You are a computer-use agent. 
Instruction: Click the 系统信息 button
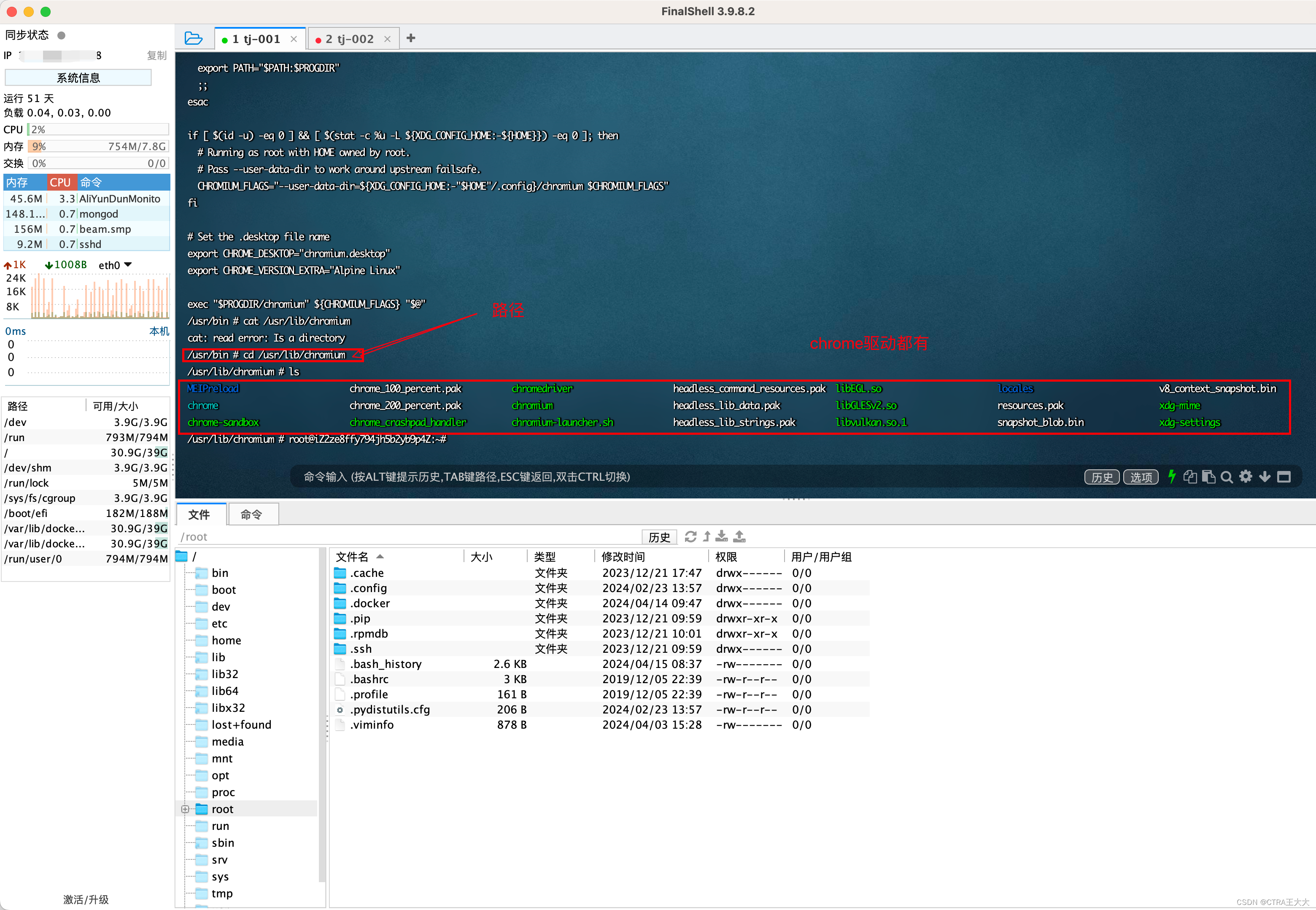click(78, 77)
